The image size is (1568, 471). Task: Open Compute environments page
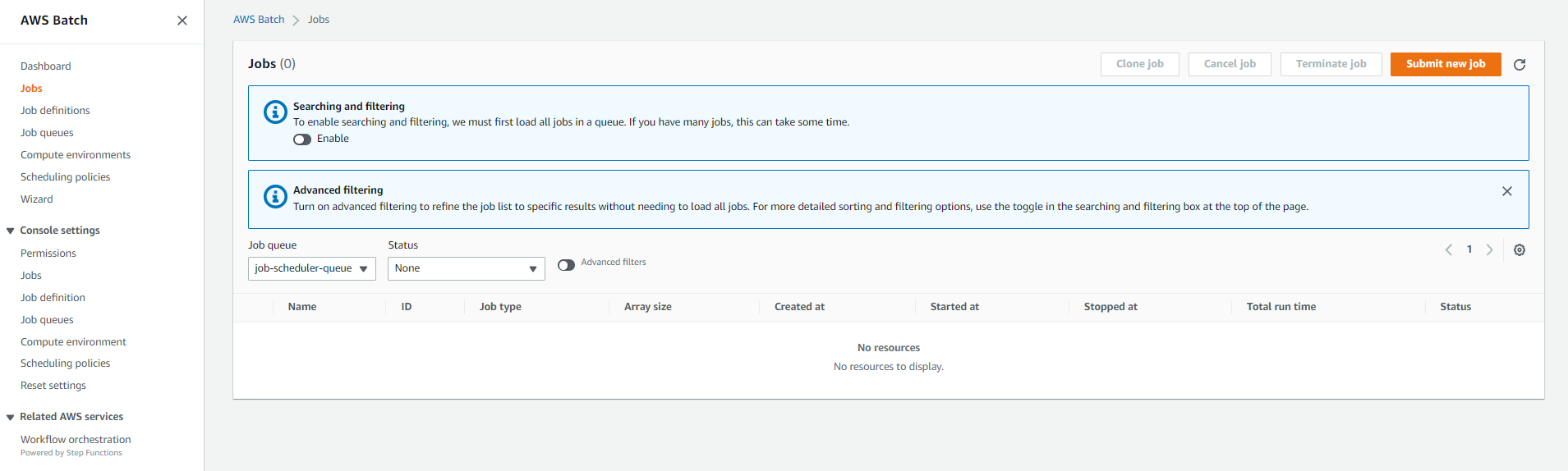tap(76, 155)
